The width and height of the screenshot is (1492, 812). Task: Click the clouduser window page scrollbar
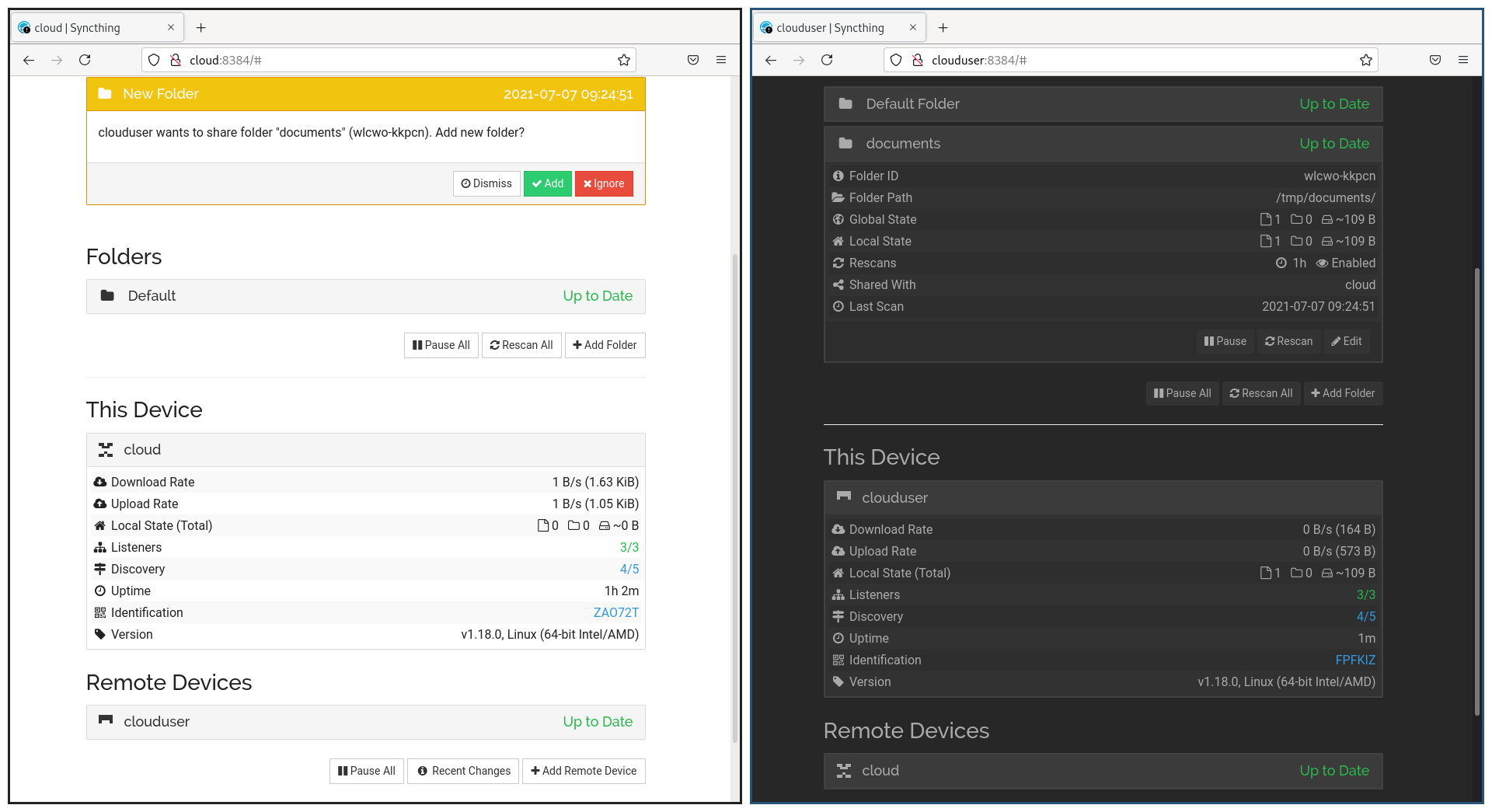pyautogui.click(x=1477, y=491)
